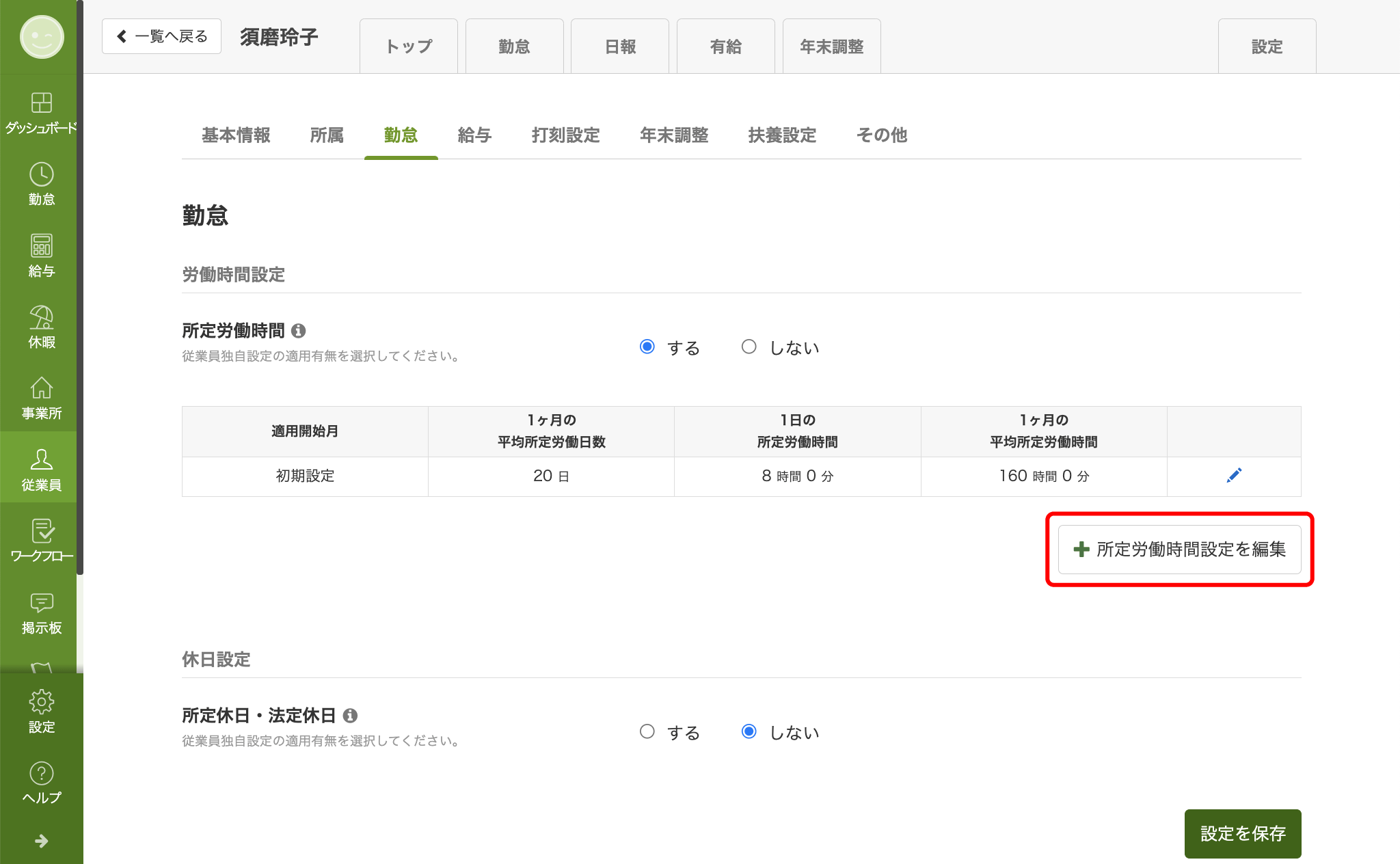The width and height of the screenshot is (1400, 864).
Task: Click 所定労働時間設定を編集 button
Action: 1179,549
